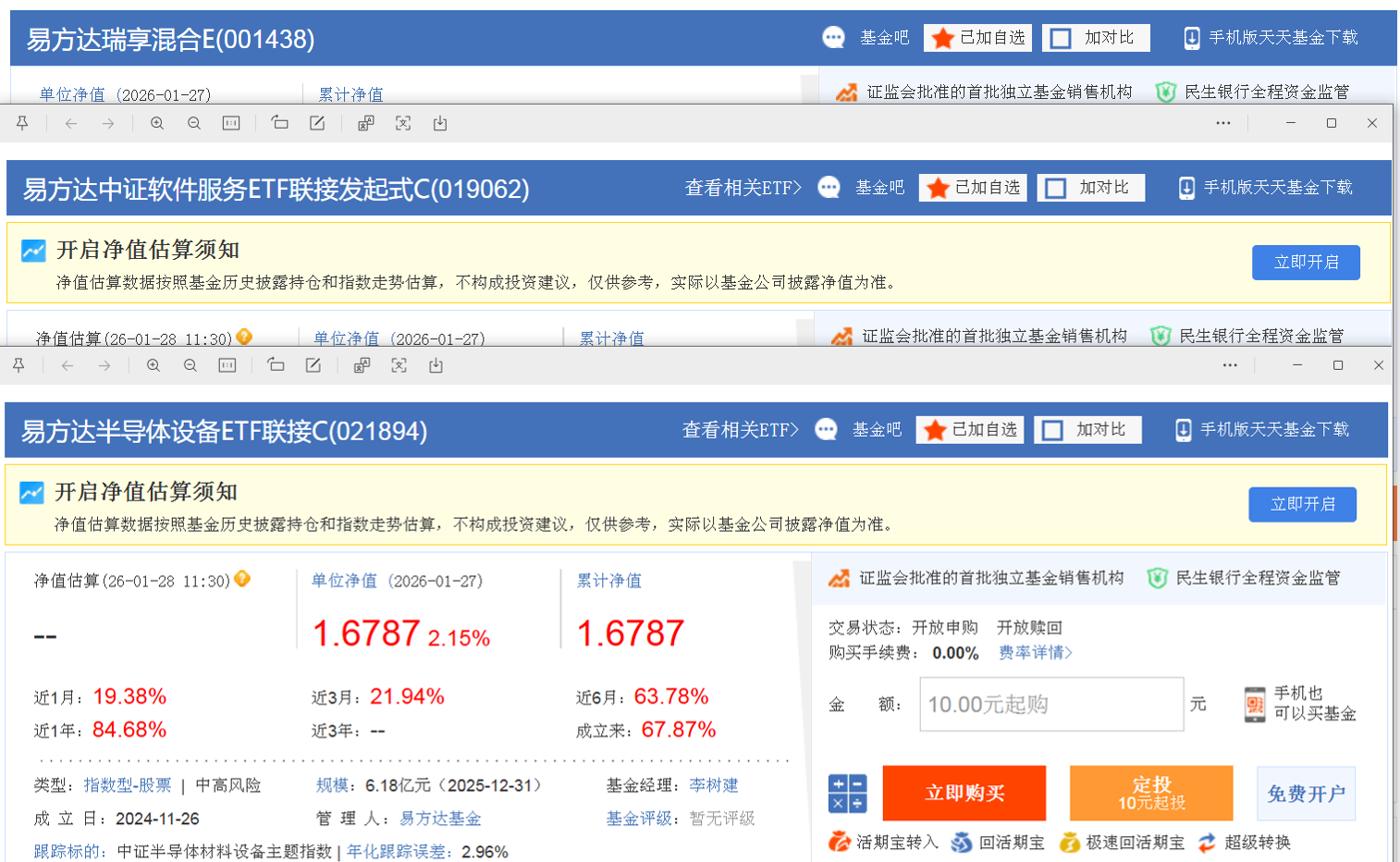Click the phone icon beside 手机也可以买基金
Screen dimensions: 1400x862
(1255, 704)
